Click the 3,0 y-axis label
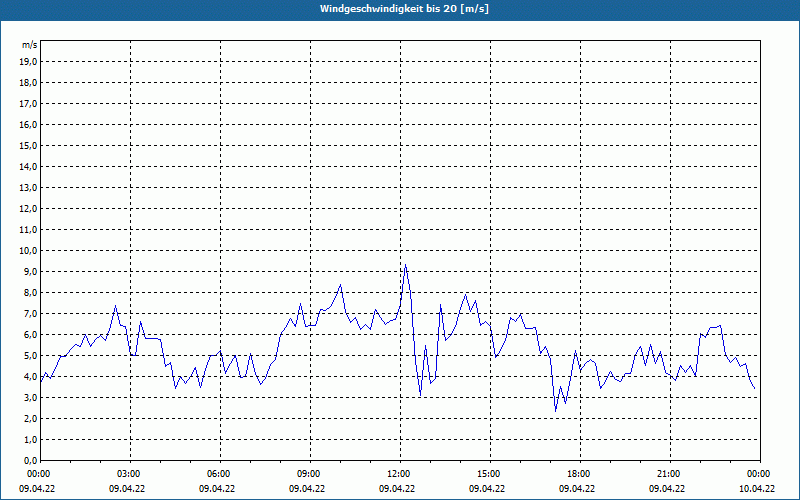 31,397
